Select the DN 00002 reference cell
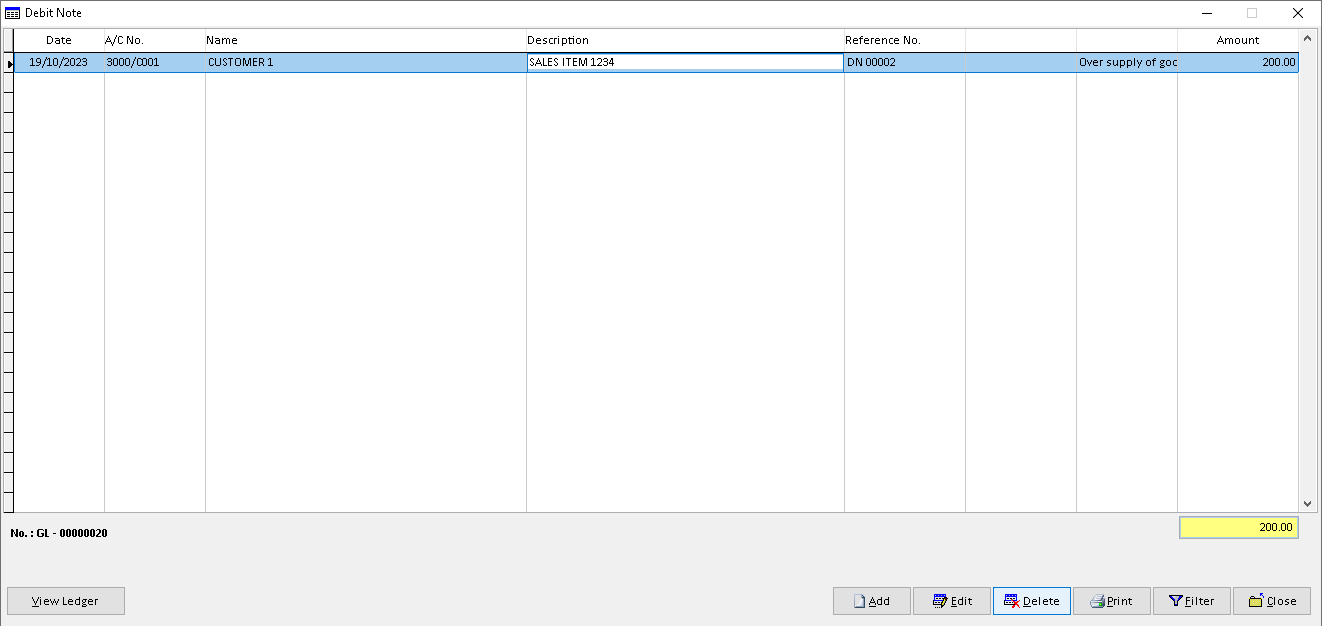The width and height of the screenshot is (1322, 626). (904, 62)
